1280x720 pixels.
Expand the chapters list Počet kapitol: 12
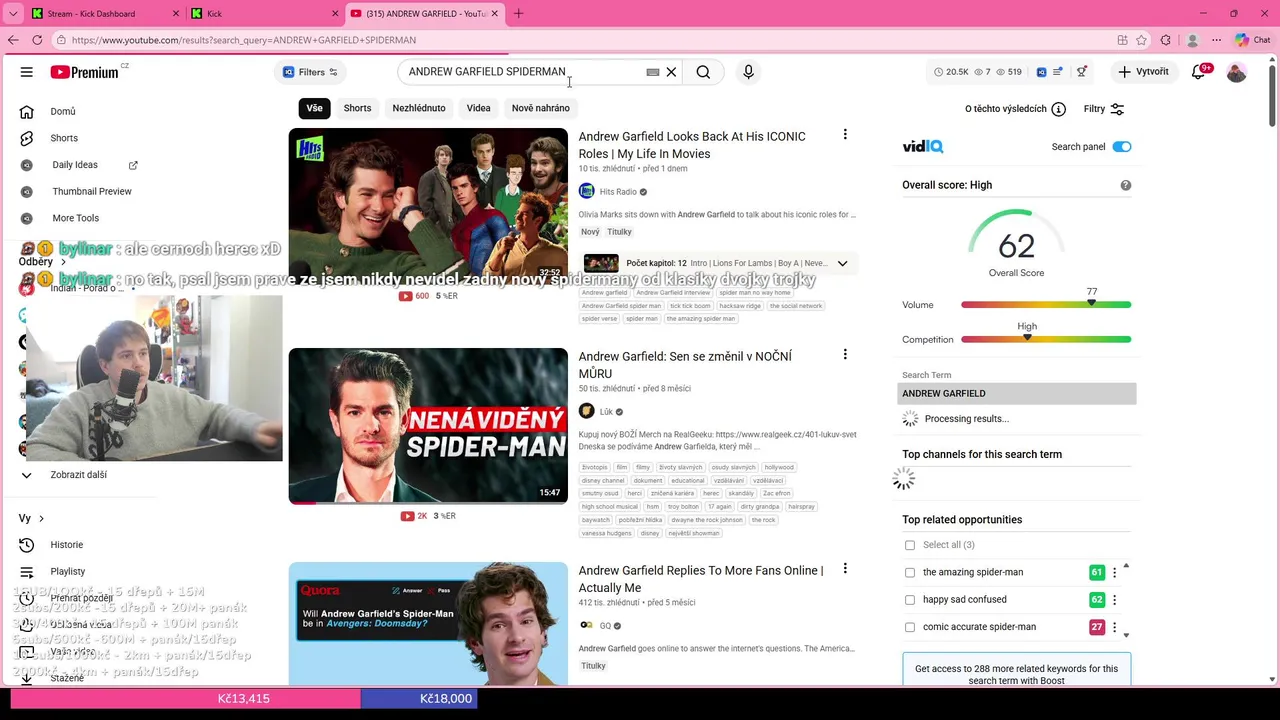click(842, 263)
